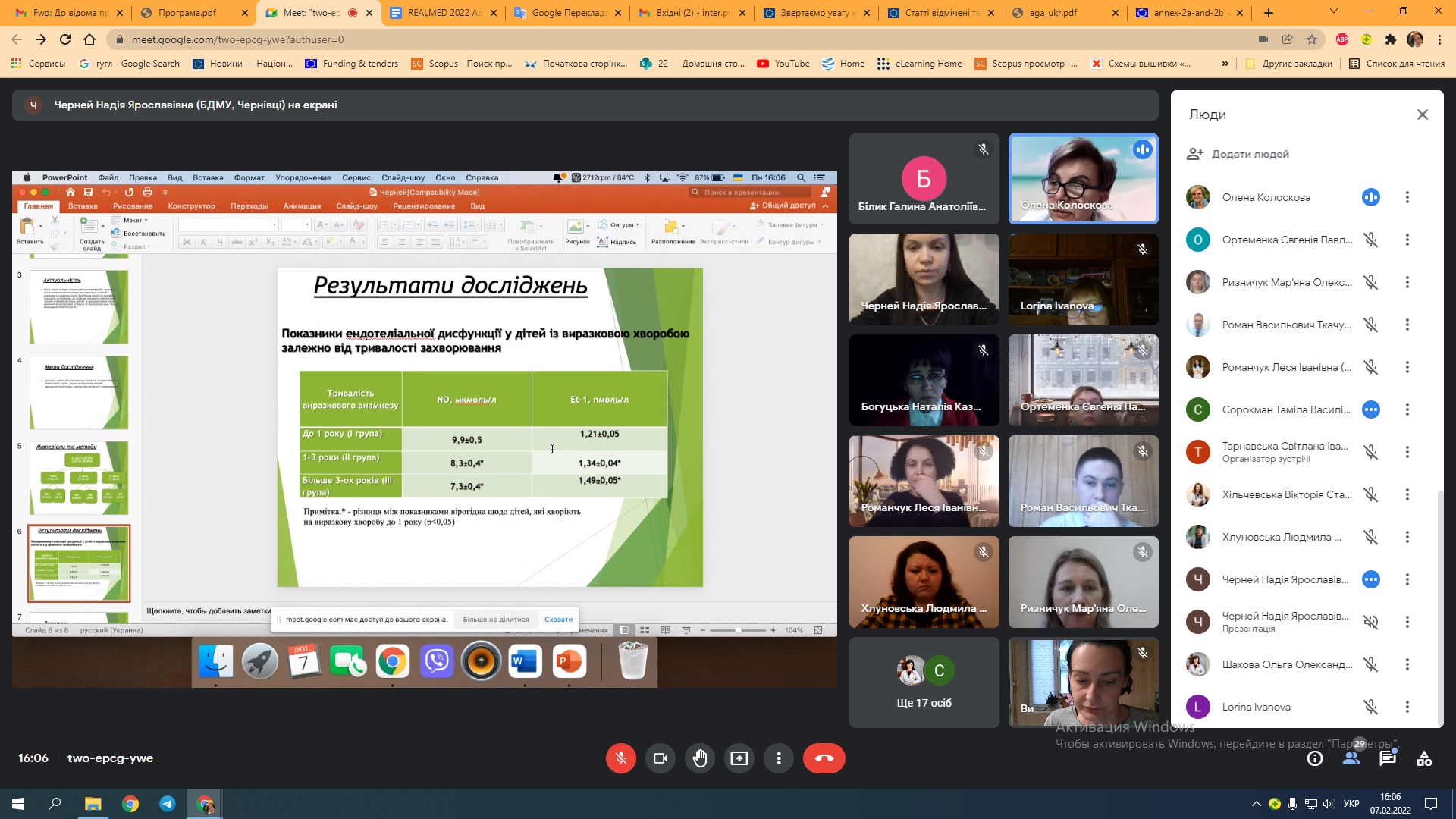This screenshot has width=1456, height=819.
Task: Open the chat with everyone icon
Action: pyautogui.click(x=1388, y=758)
